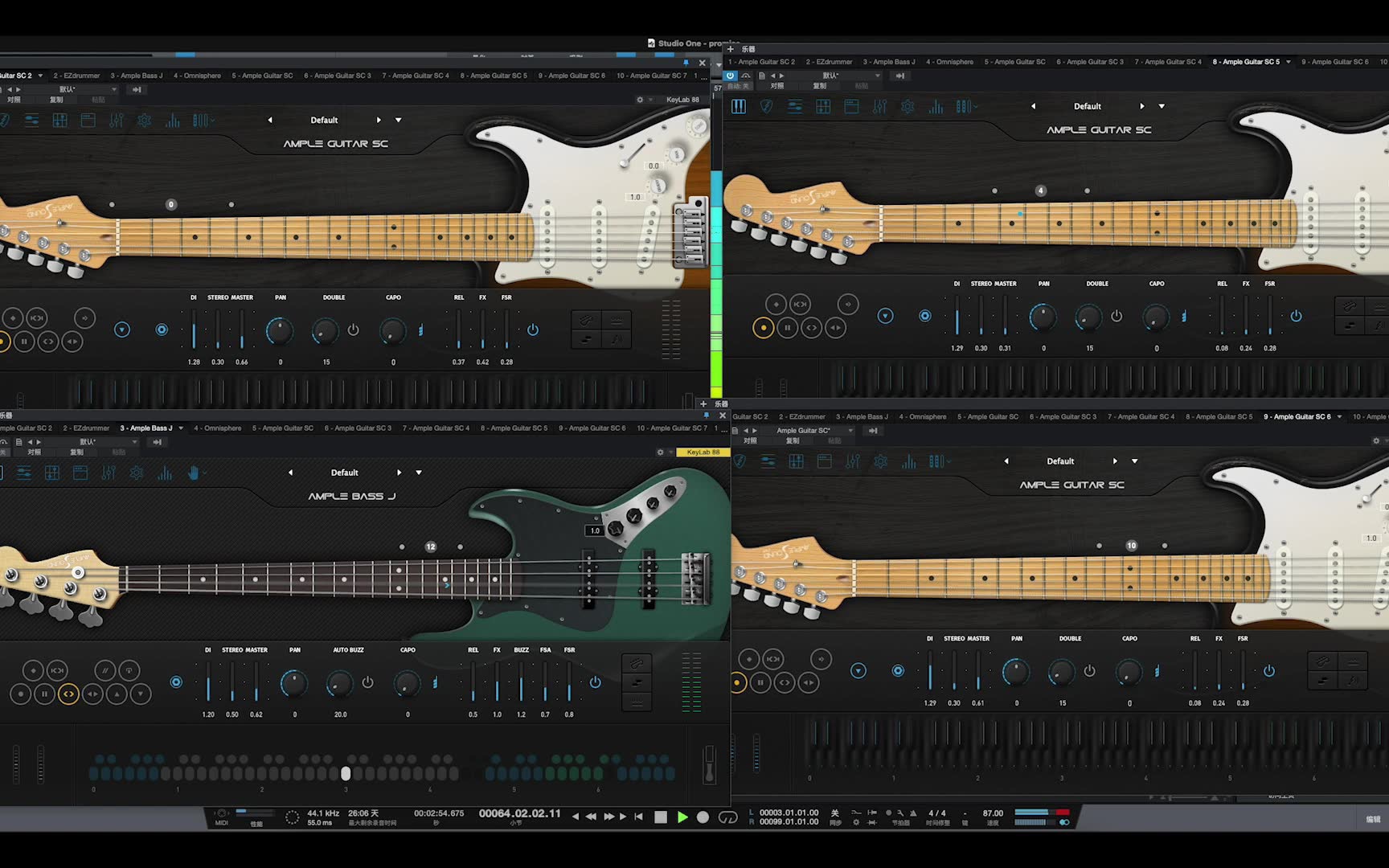Open preset menu arrow in Guitar SC 6 window
Screen dimensions: 1389x868
1135,461
